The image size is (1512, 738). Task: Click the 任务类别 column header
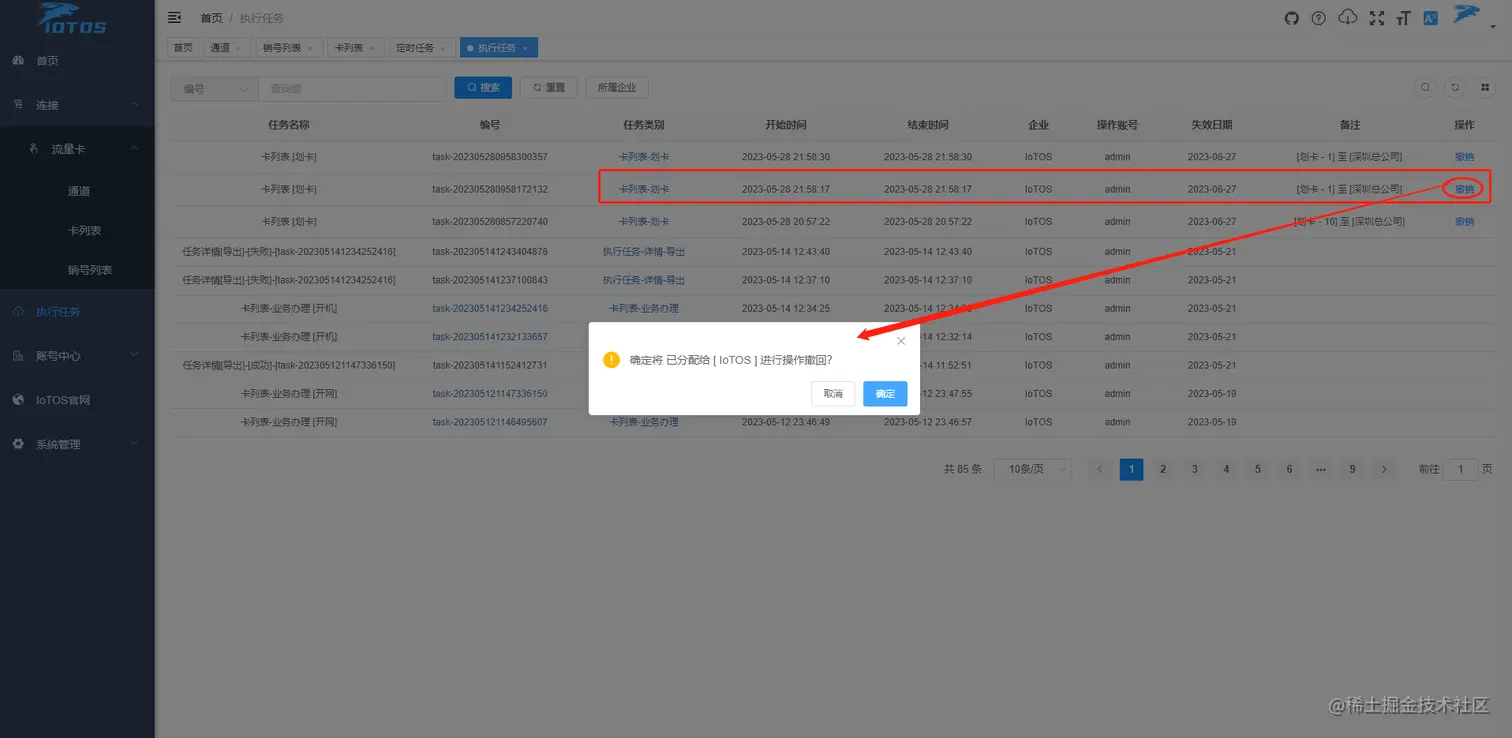pyautogui.click(x=644, y=125)
